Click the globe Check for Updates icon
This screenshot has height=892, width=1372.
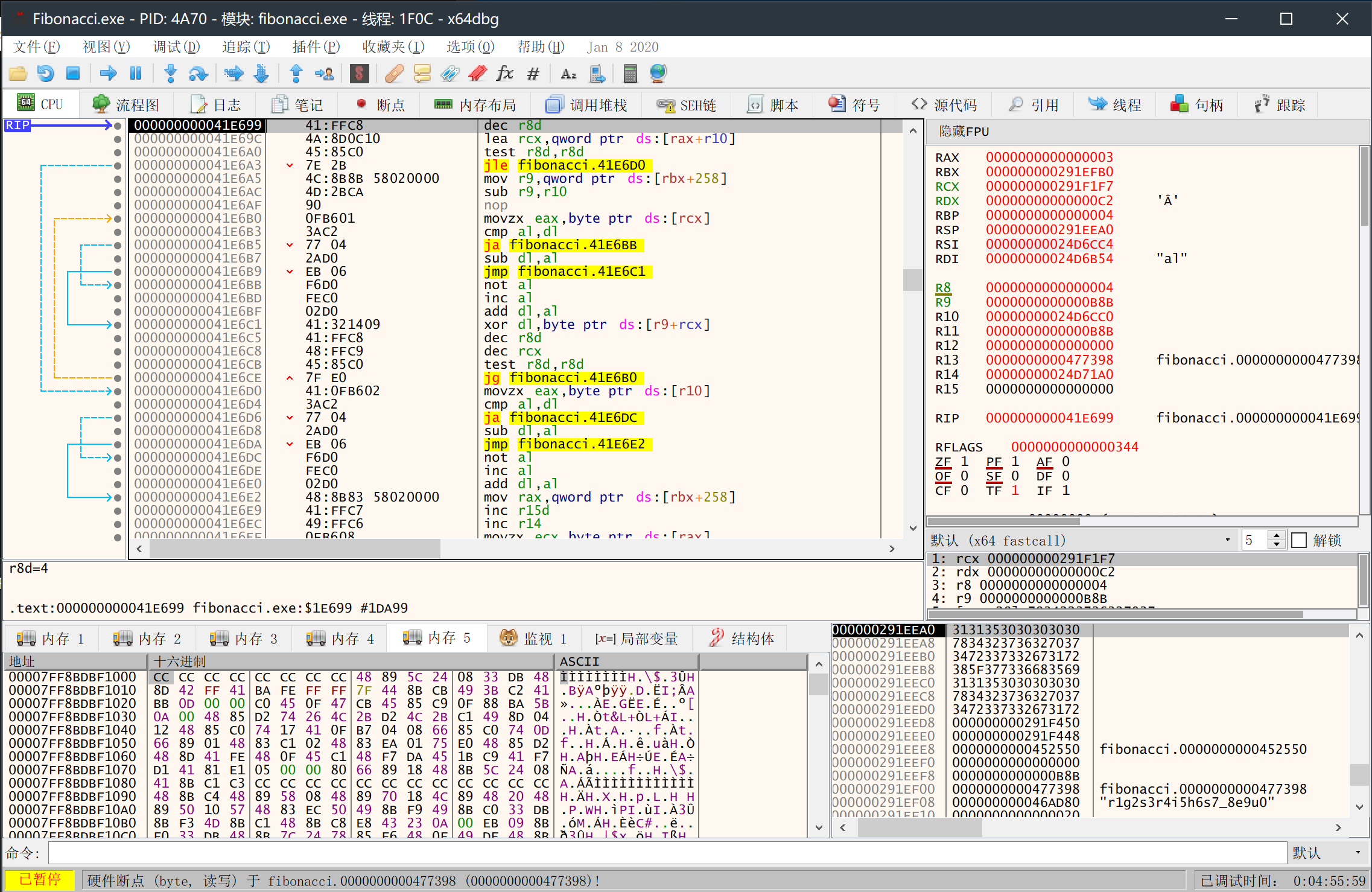click(x=658, y=74)
